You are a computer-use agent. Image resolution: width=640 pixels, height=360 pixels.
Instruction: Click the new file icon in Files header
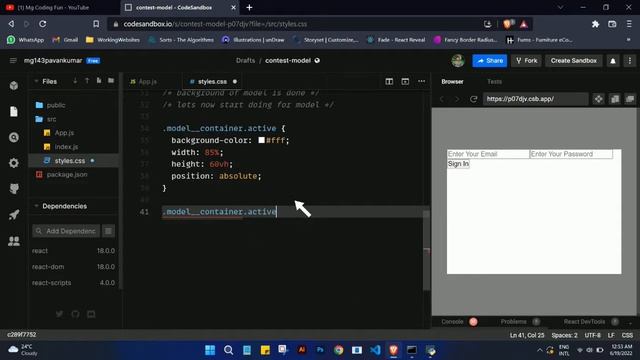click(x=99, y=81)
